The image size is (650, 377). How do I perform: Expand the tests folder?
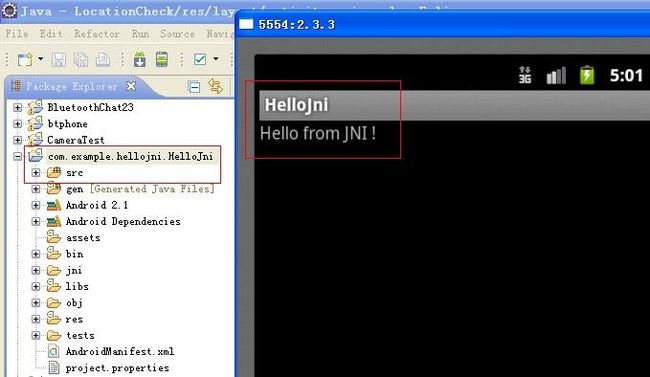pos(36,336)
